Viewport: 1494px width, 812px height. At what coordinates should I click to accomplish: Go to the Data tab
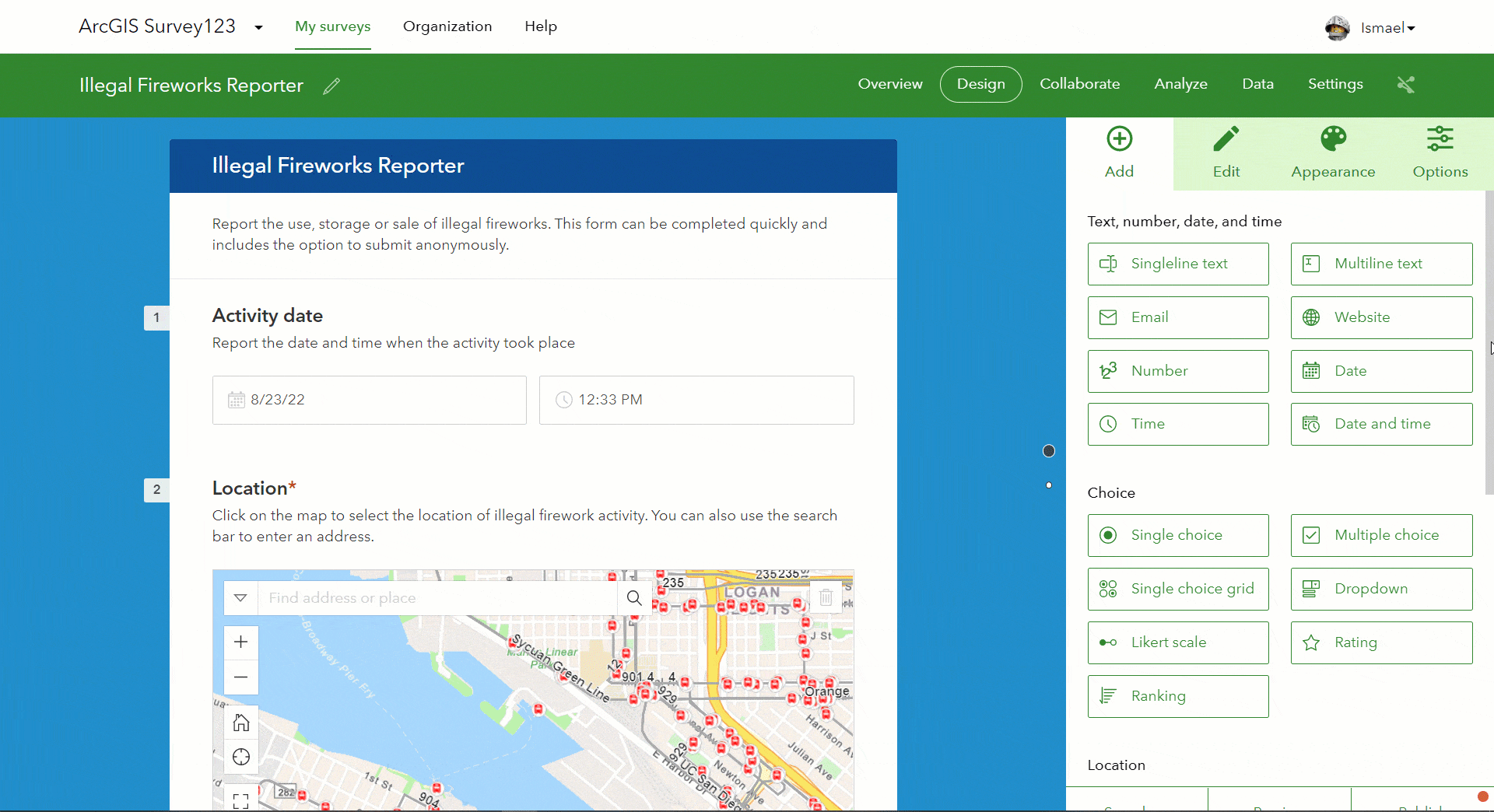[1257, 84]
